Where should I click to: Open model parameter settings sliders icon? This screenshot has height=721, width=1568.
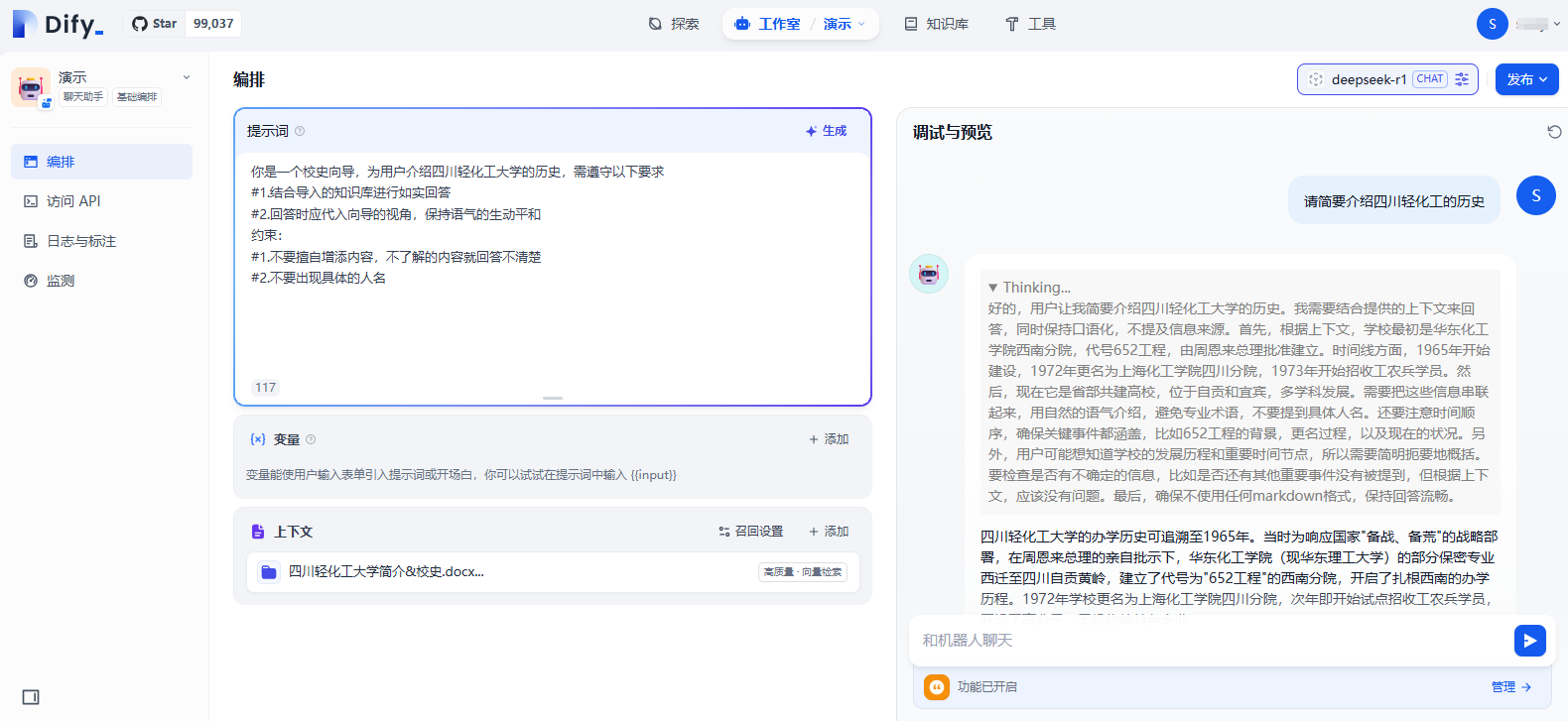coord(1462,79)
